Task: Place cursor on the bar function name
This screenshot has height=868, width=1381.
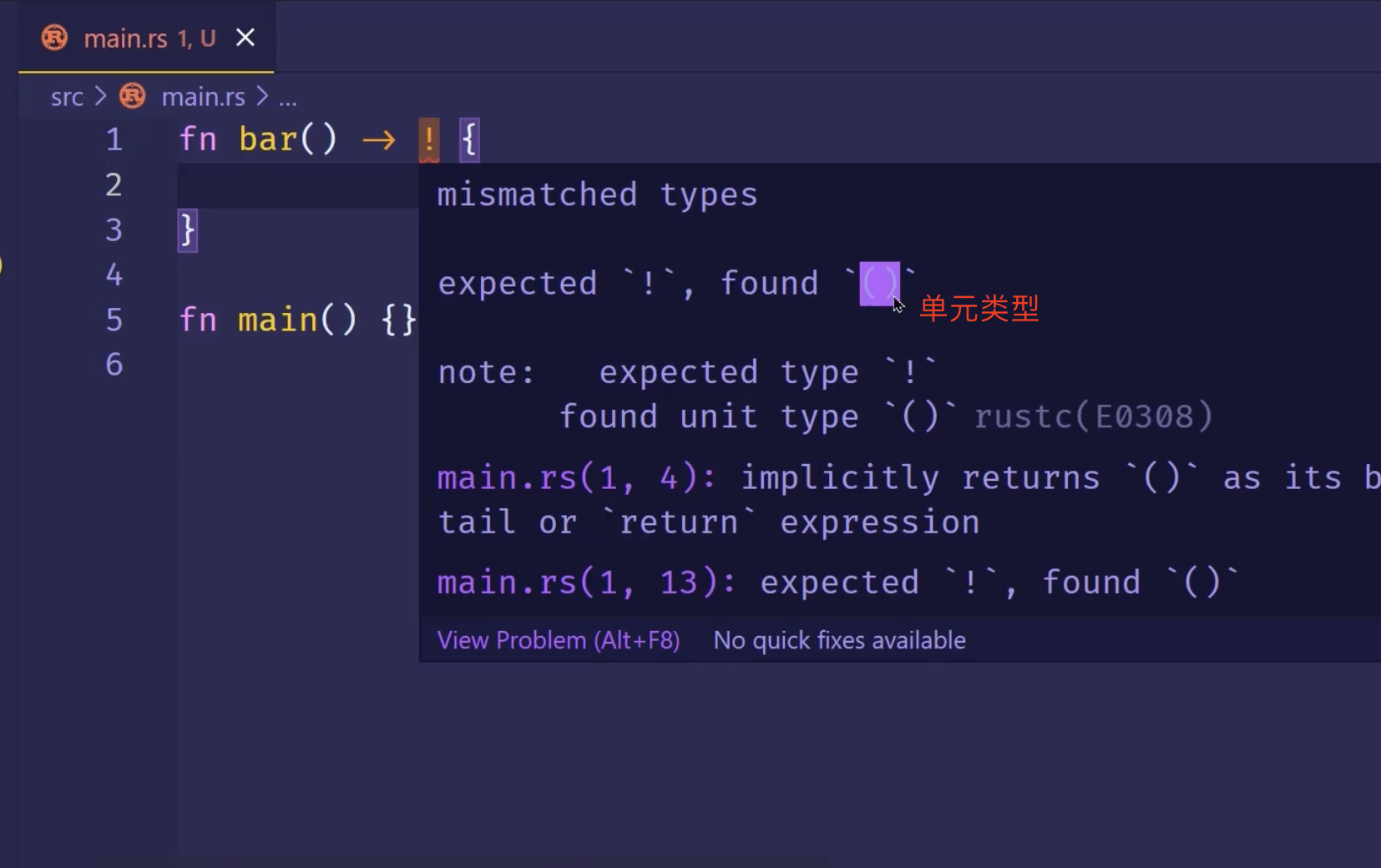Action: point(267,139)
